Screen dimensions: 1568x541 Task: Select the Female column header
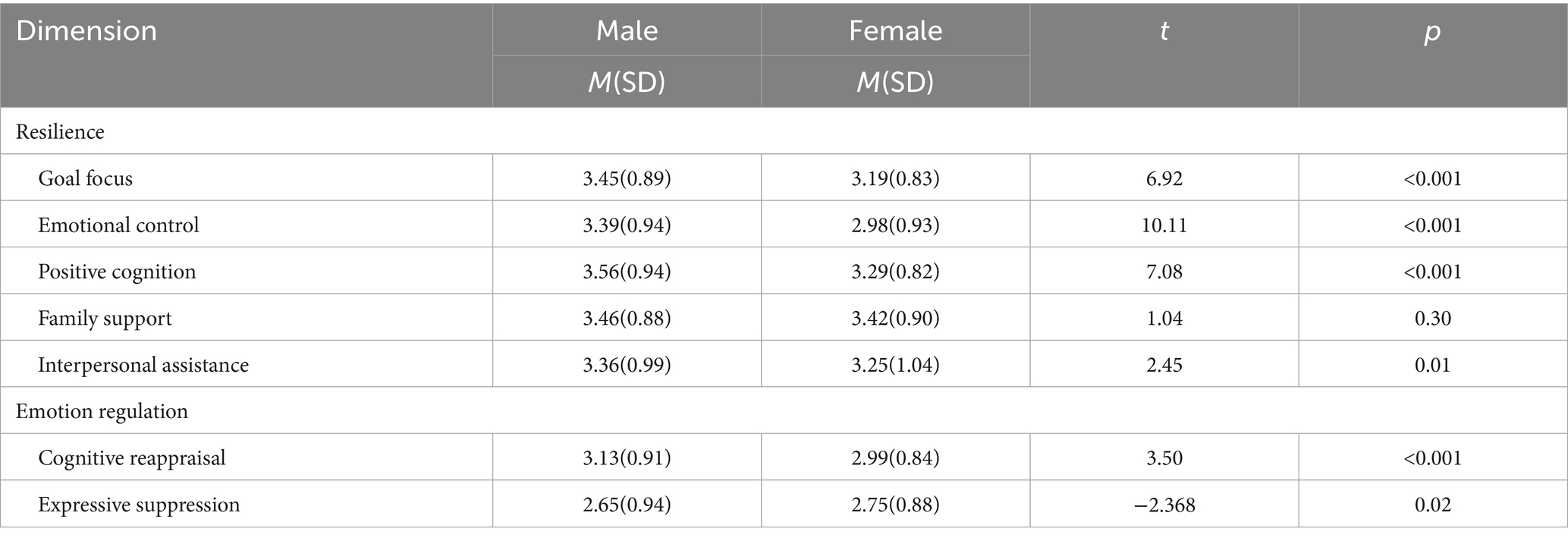pos(895,30)
